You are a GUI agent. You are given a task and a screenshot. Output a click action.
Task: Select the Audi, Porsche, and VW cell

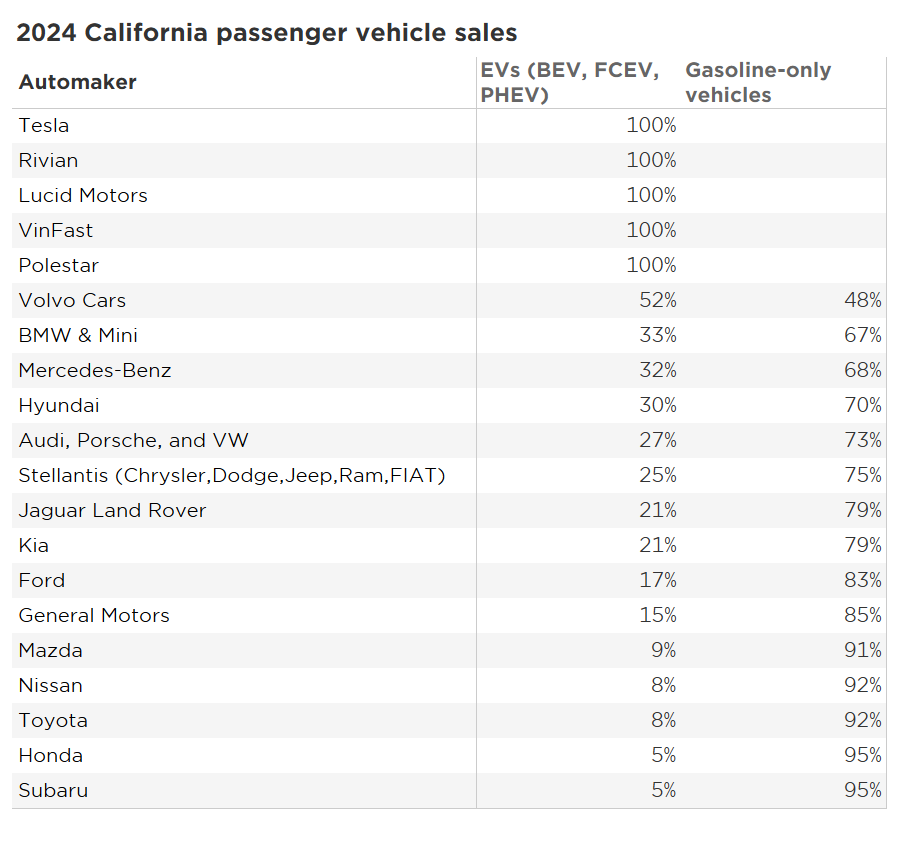pos(133,440)
